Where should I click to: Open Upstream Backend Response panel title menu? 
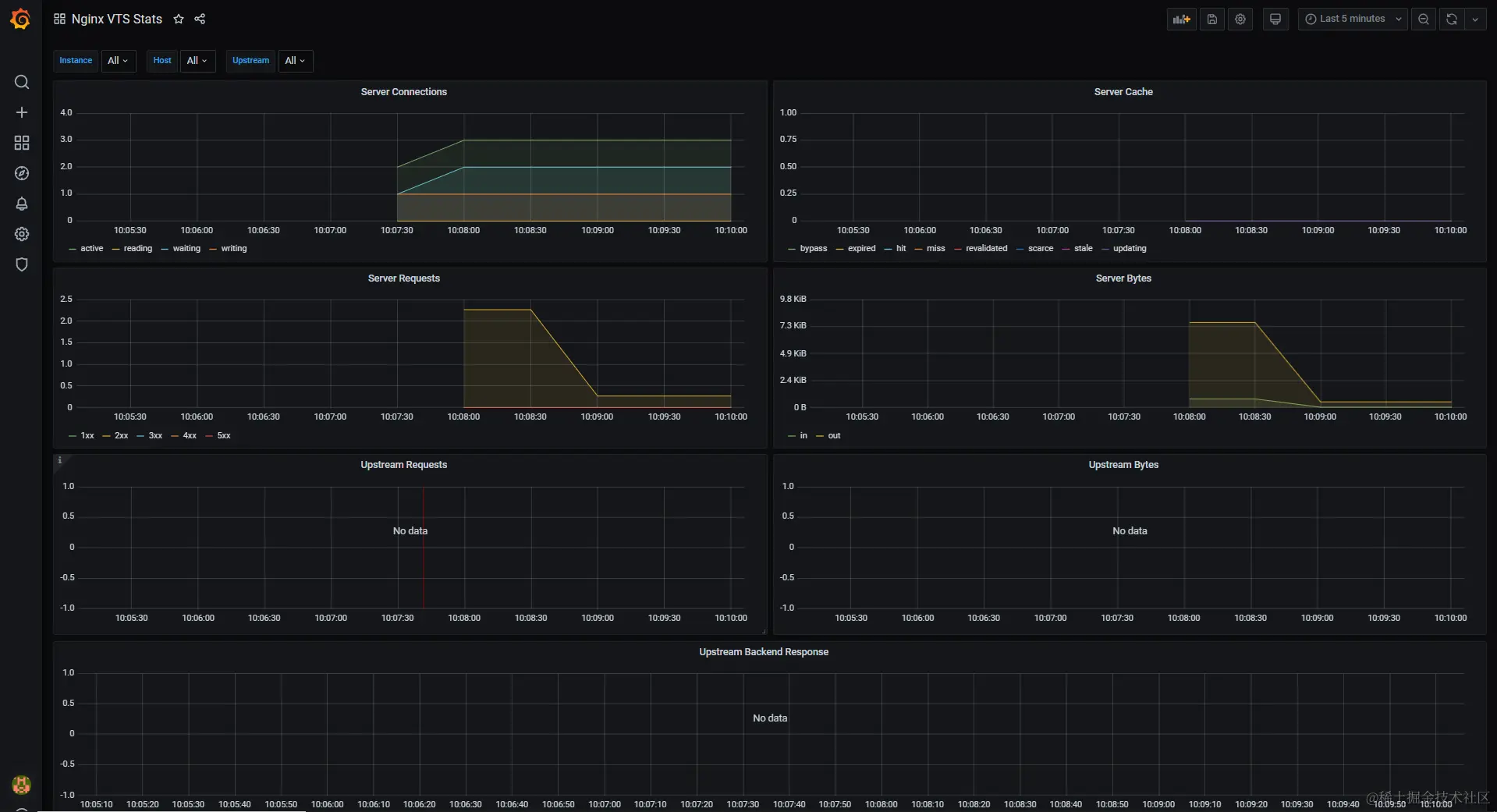pos(764,652)
